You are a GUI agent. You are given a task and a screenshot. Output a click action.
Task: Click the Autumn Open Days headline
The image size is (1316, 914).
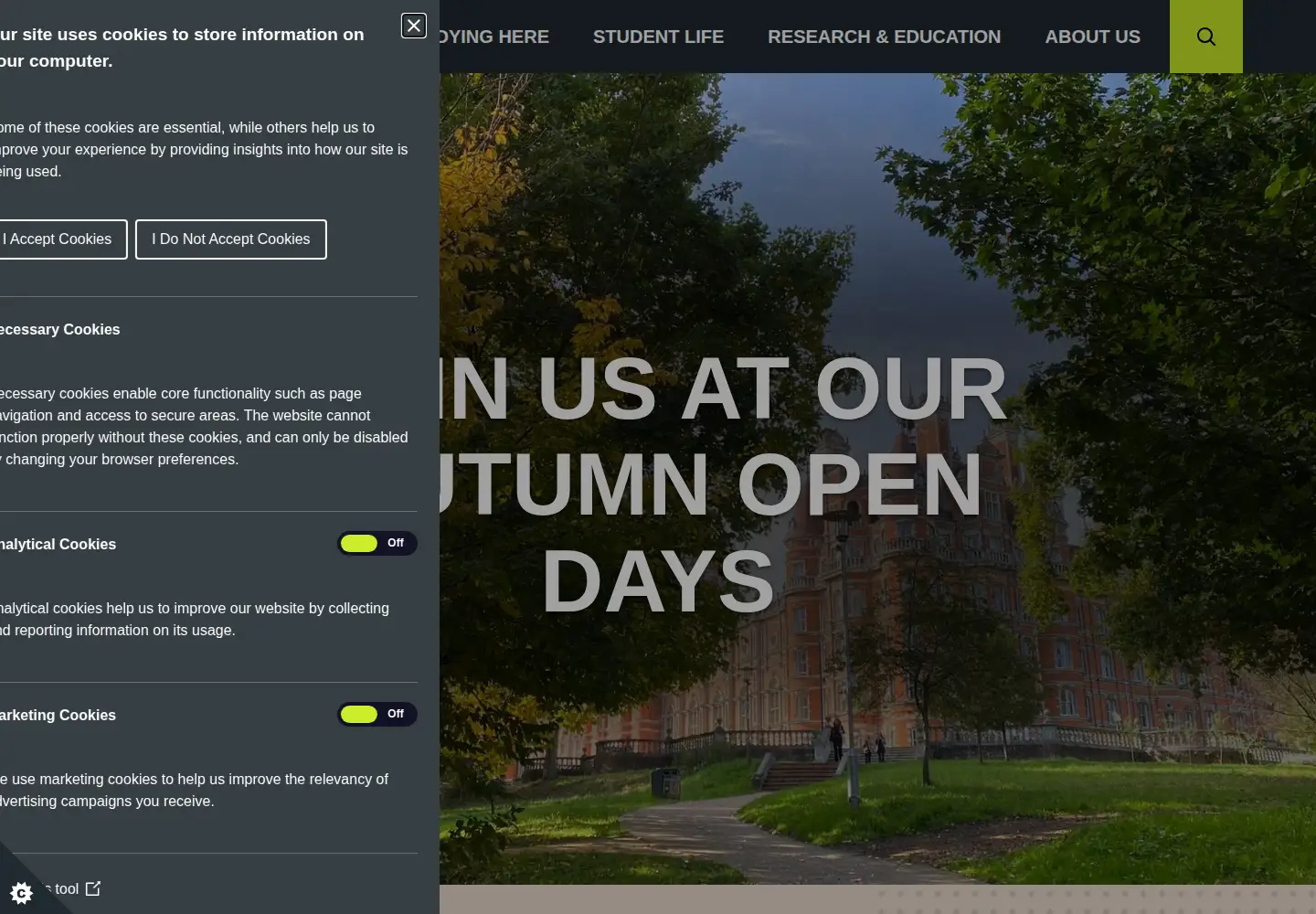click(722, 484)
